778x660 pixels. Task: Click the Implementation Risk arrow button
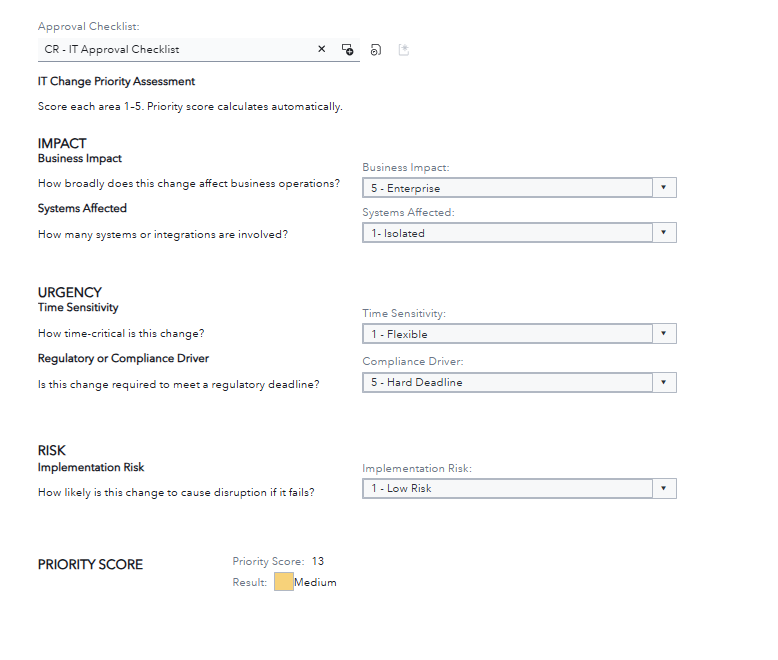[664, 488]
